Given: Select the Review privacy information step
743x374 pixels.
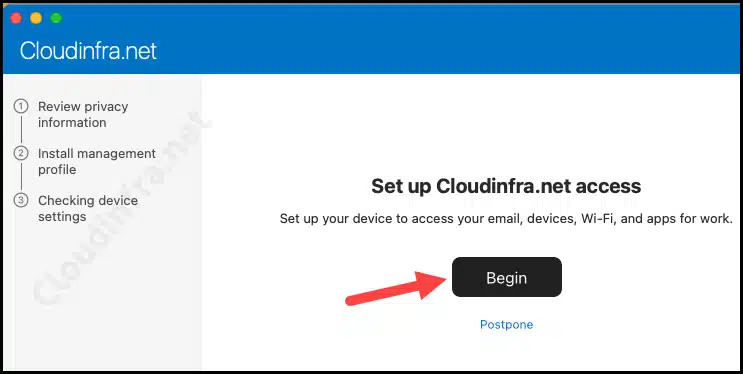Looking at the screenshot, I should coord(83,114).
